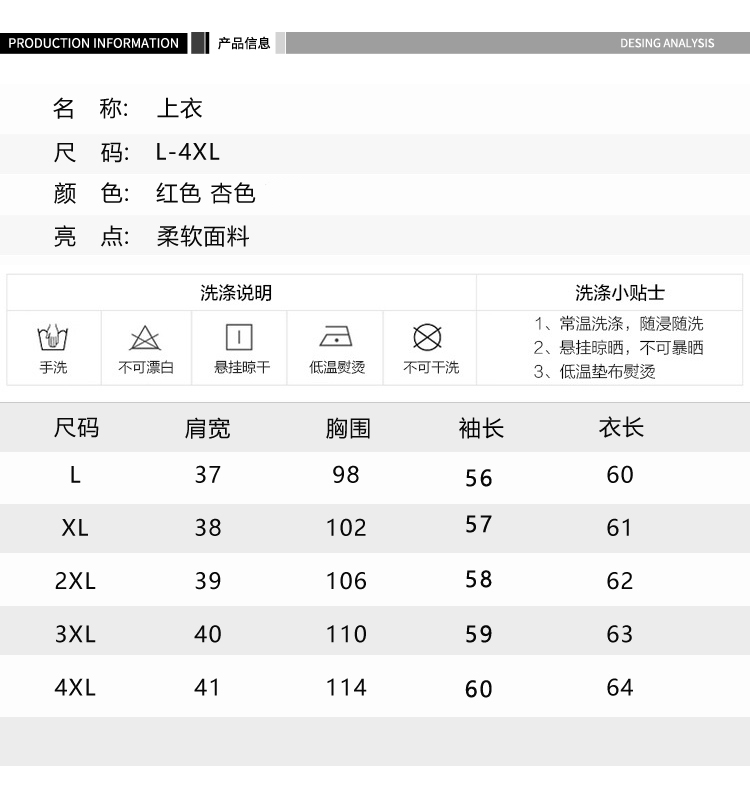
Task: Click the color value 红色 杏色
Action: [x=206, y=193]
